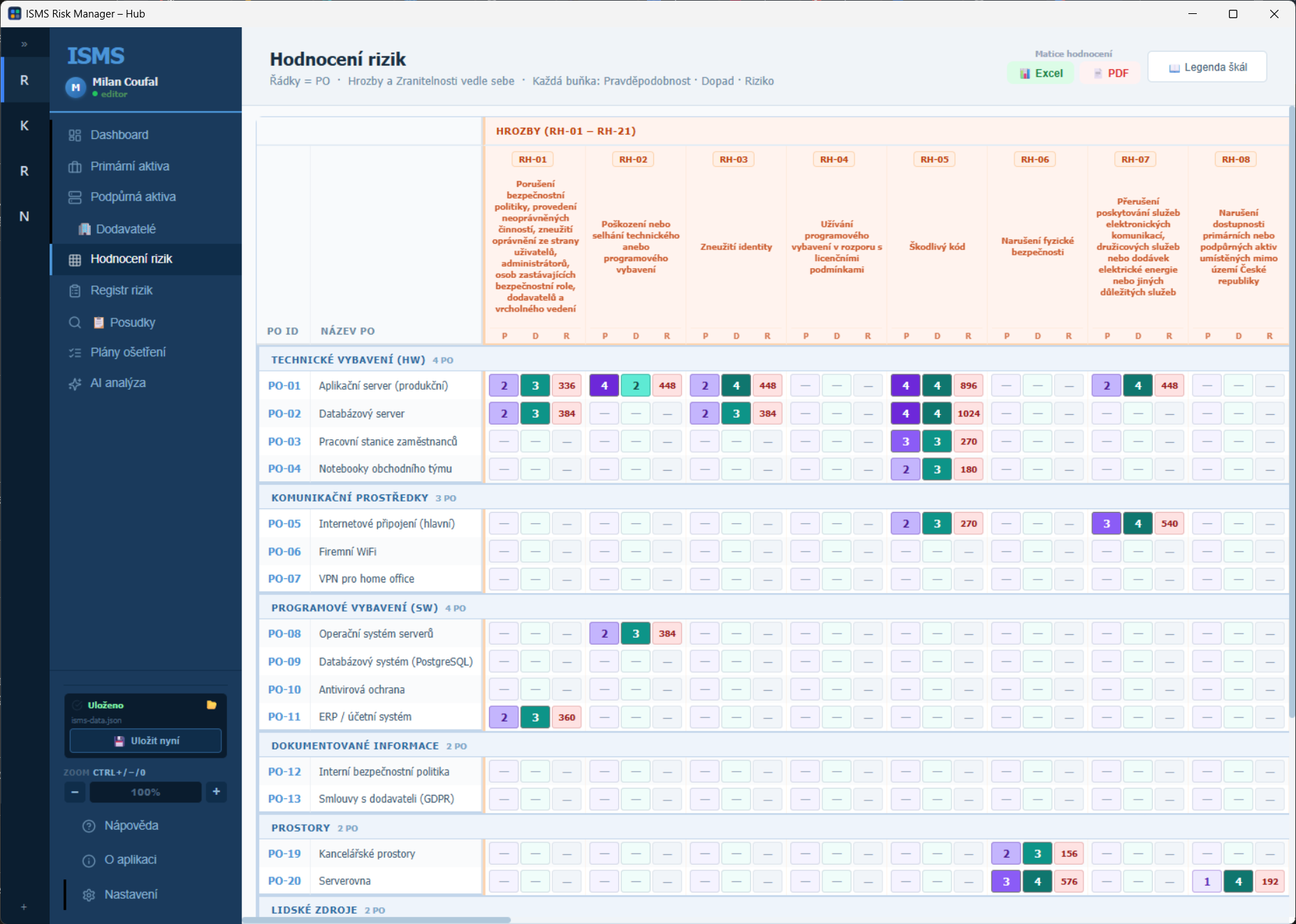The image size is (1296, 924).
Task: Open Legenda škál
Action: tap(1207, 67)
